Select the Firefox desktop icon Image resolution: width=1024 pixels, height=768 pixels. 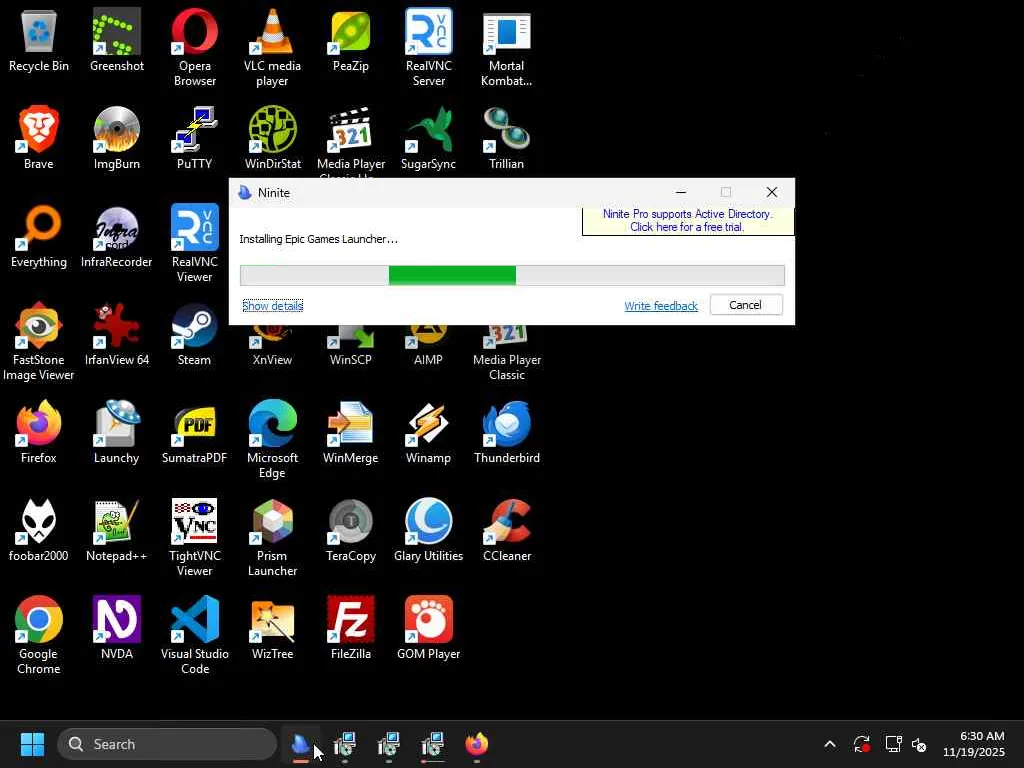pos(39,432)
